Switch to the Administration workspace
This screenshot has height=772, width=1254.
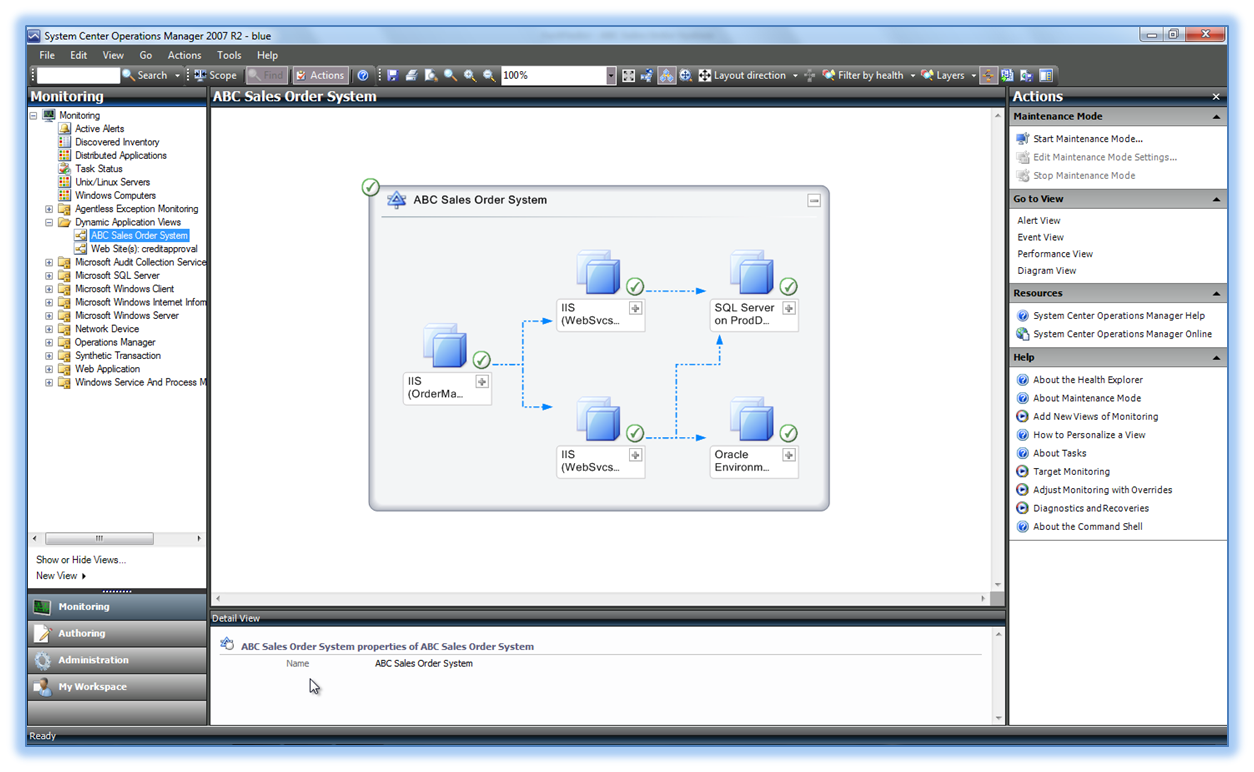(x=118, y=660)
